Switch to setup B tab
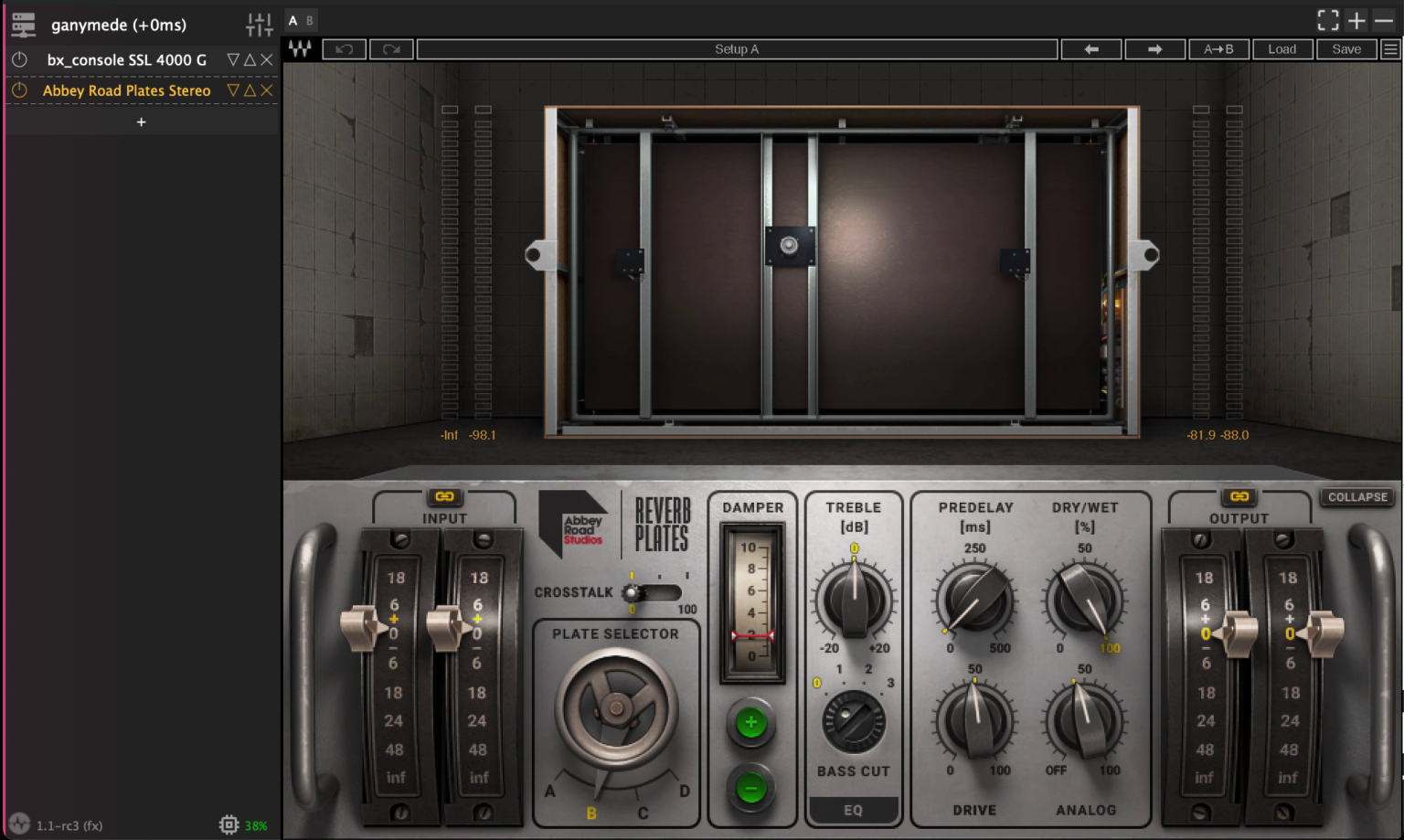This screenshot has height=840, width=1404. click(310, 19)
